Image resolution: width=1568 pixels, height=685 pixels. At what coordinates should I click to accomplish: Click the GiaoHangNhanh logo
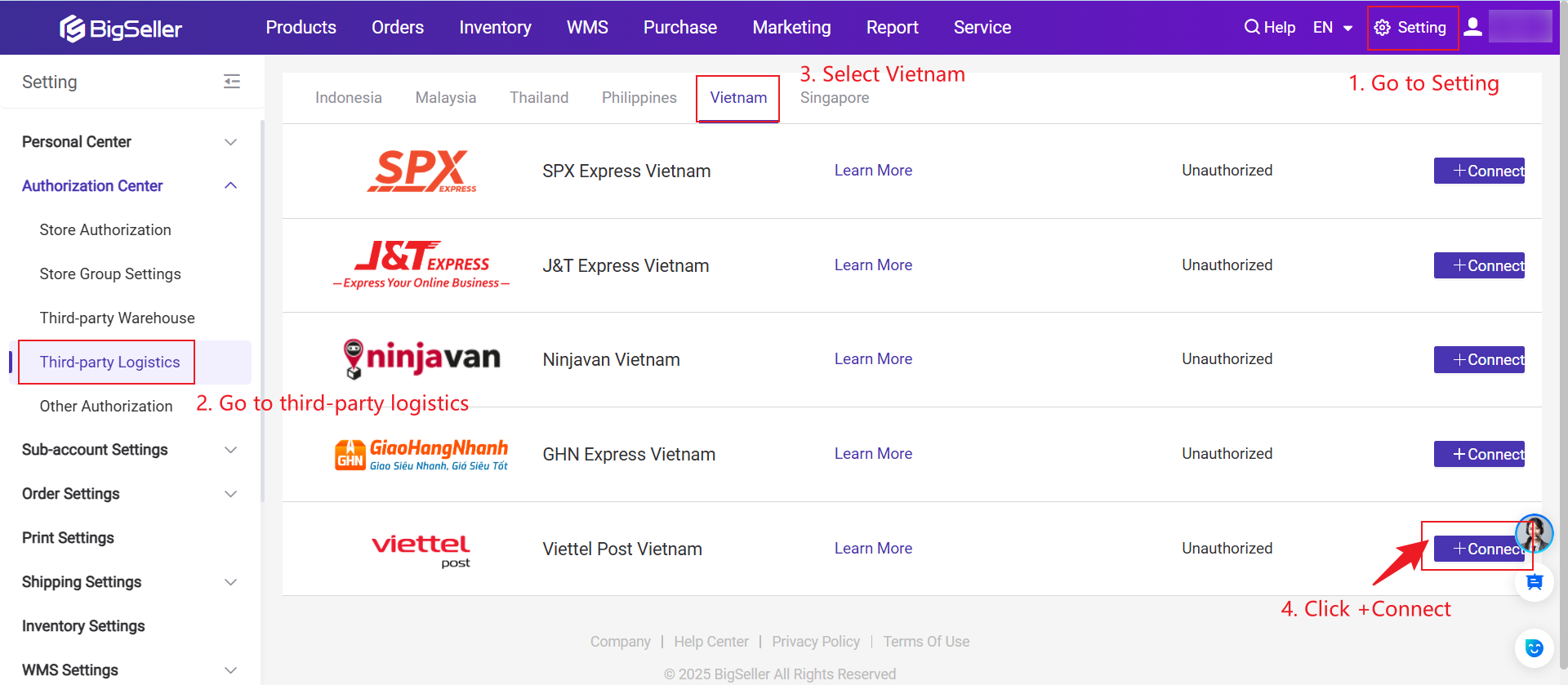coord(421,454)
